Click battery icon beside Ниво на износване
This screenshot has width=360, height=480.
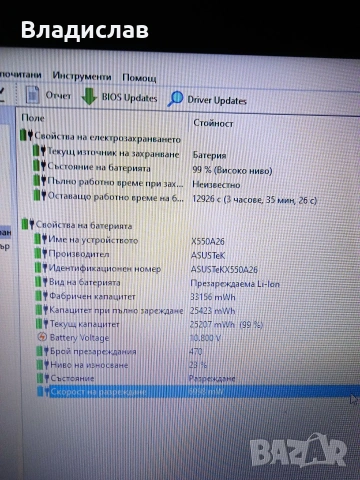point(44,364)
